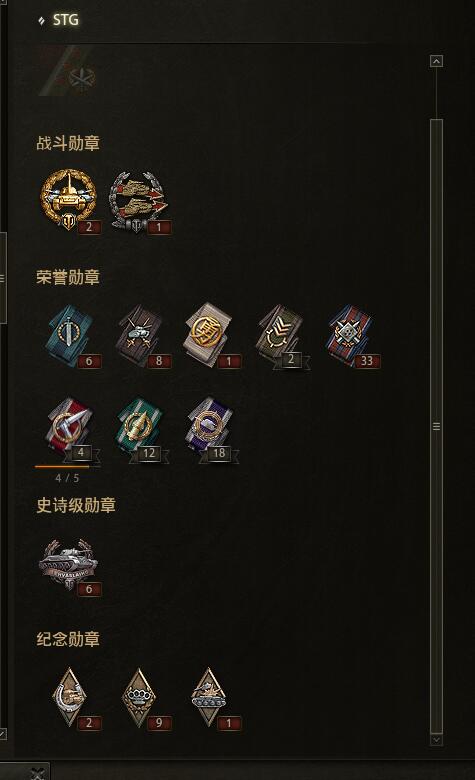Click the gold tank wreath medal
The width and height of the screenshot is (475, 780).
pyautogui.click(x=69, y=199)
